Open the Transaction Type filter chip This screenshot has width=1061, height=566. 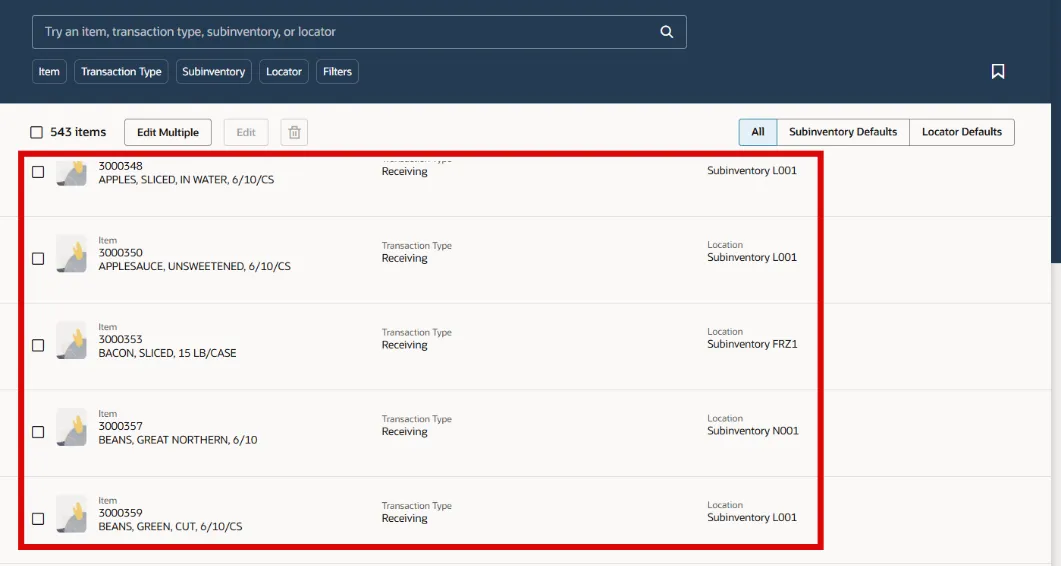coord(121,72)
